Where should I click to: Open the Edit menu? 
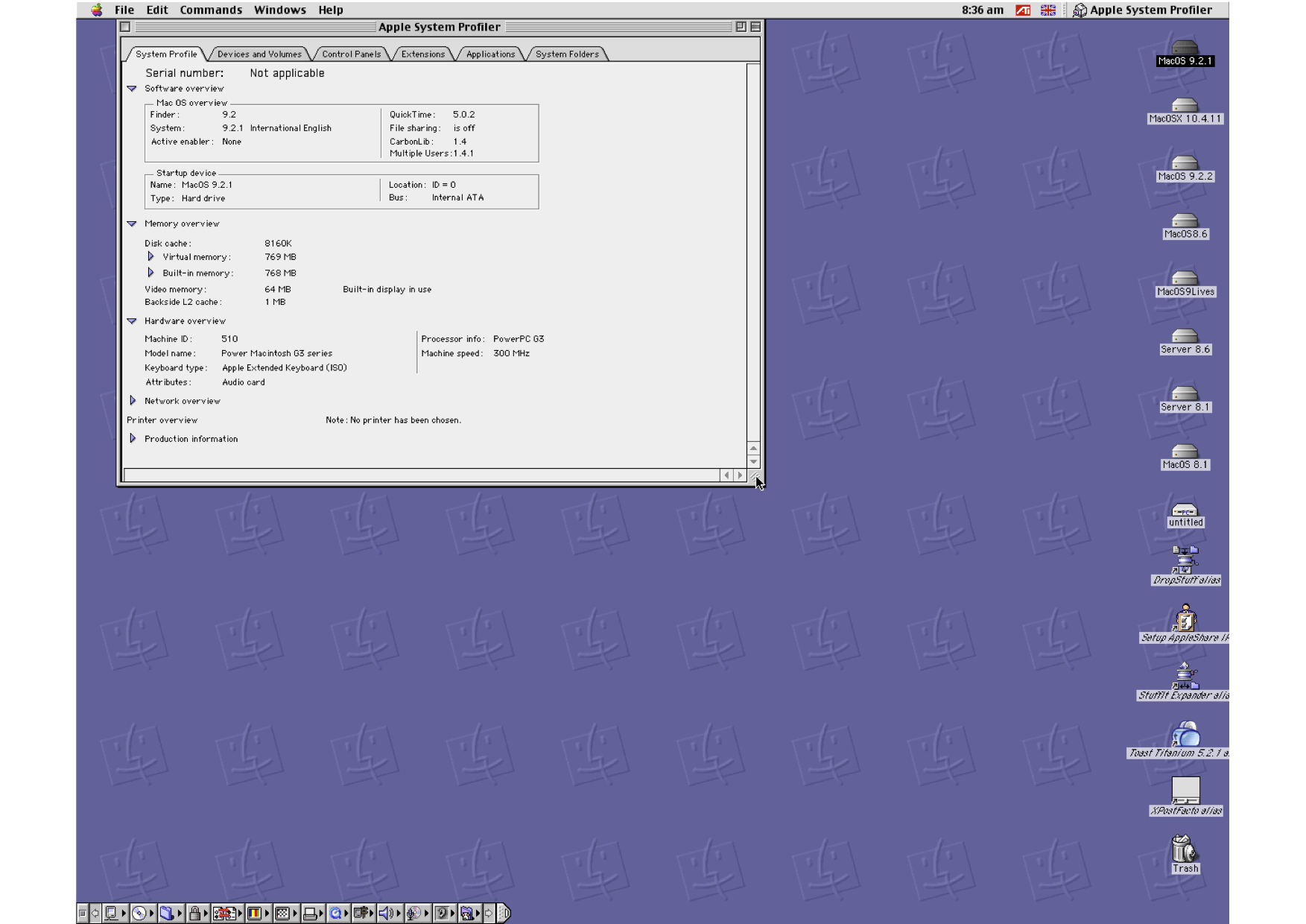pos(156,10)
